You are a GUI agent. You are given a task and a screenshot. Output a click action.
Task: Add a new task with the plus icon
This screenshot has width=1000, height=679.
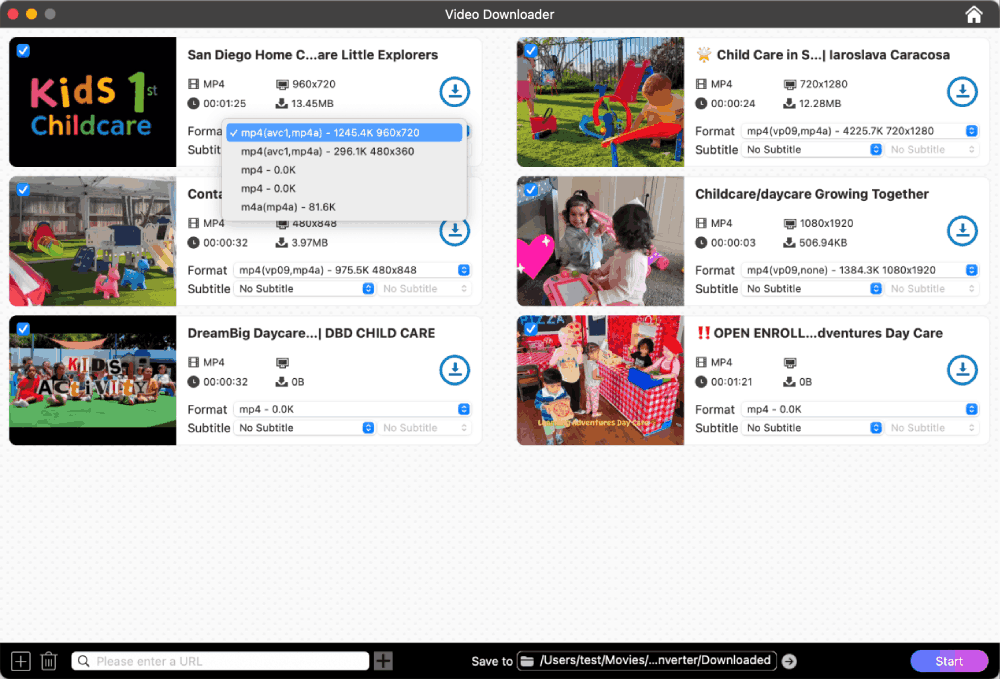(x=20, y=660)
